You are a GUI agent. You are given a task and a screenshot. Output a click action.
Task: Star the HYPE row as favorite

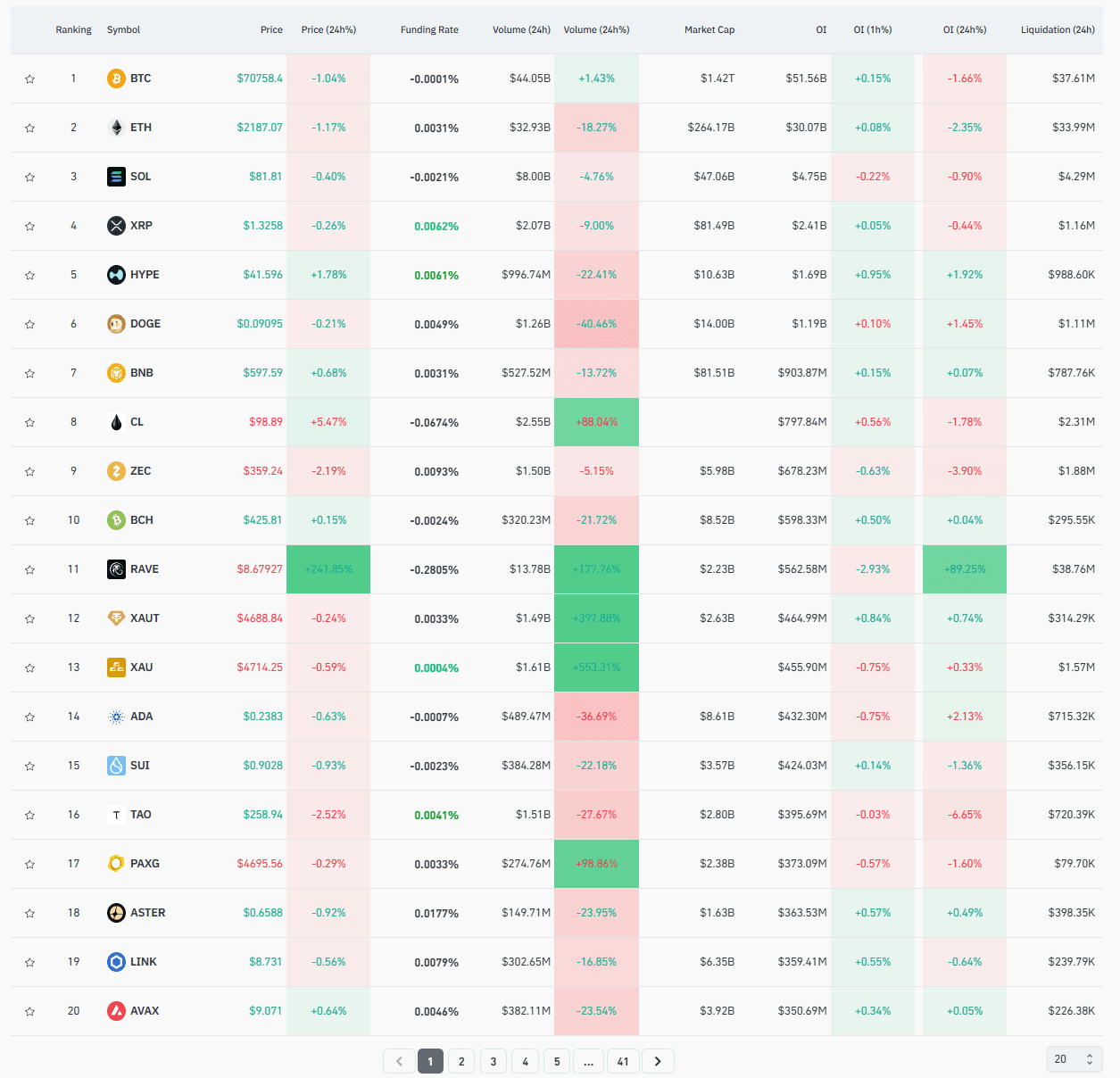29,275
